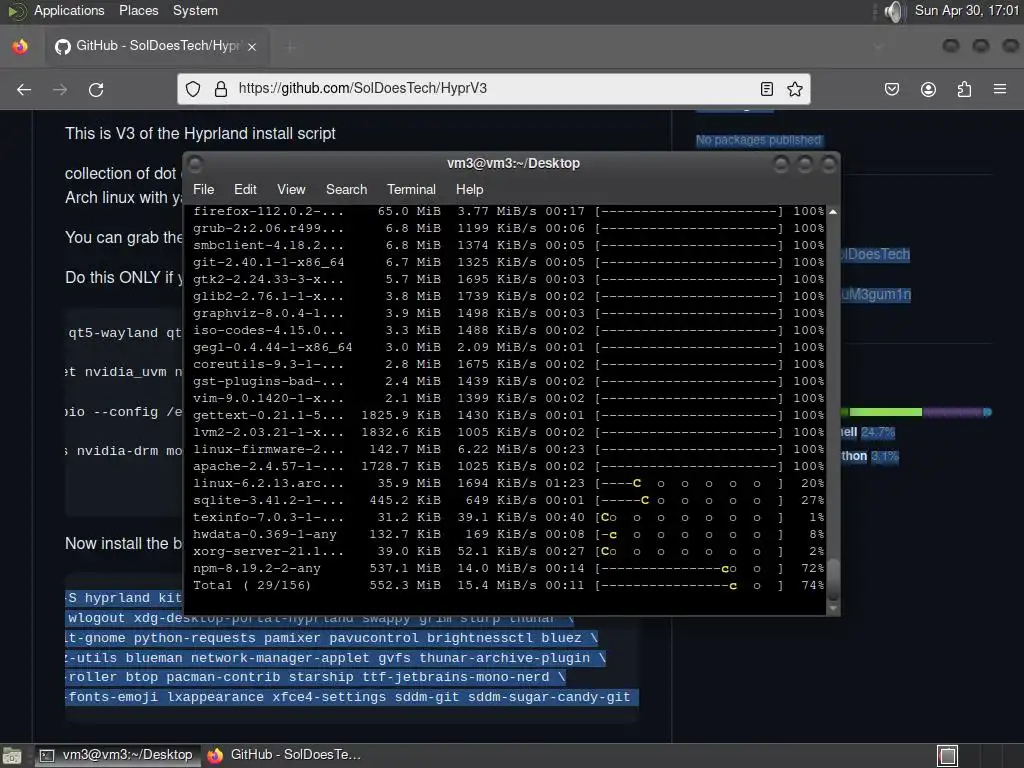Viewport: 1024px width, 768px height.
Task: Click the workspace switcher in bottom panel
Action: coord(948,756)
